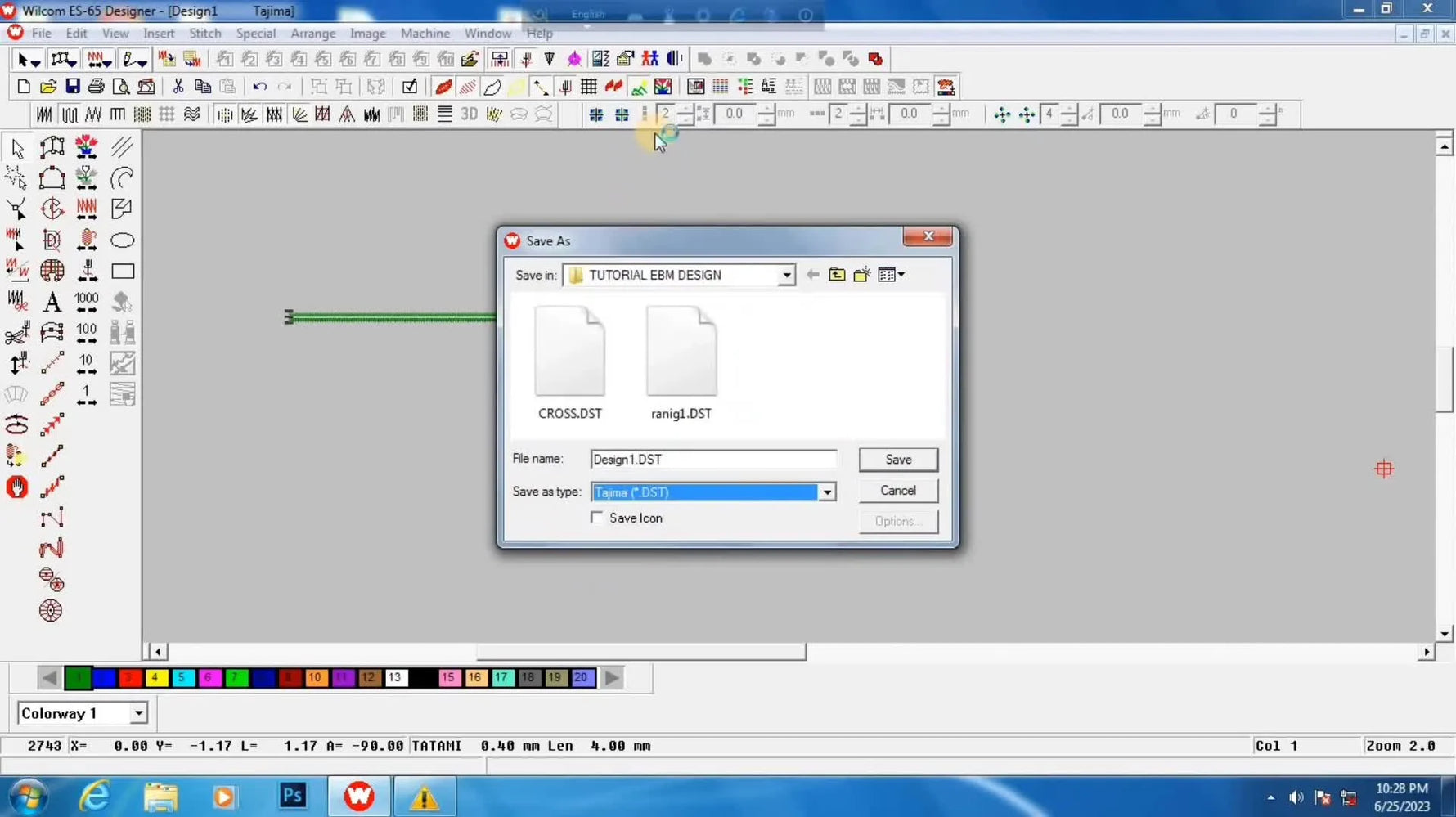Click the Copy icon in toolbar
1456x817 pixels.
coord(202,87)
